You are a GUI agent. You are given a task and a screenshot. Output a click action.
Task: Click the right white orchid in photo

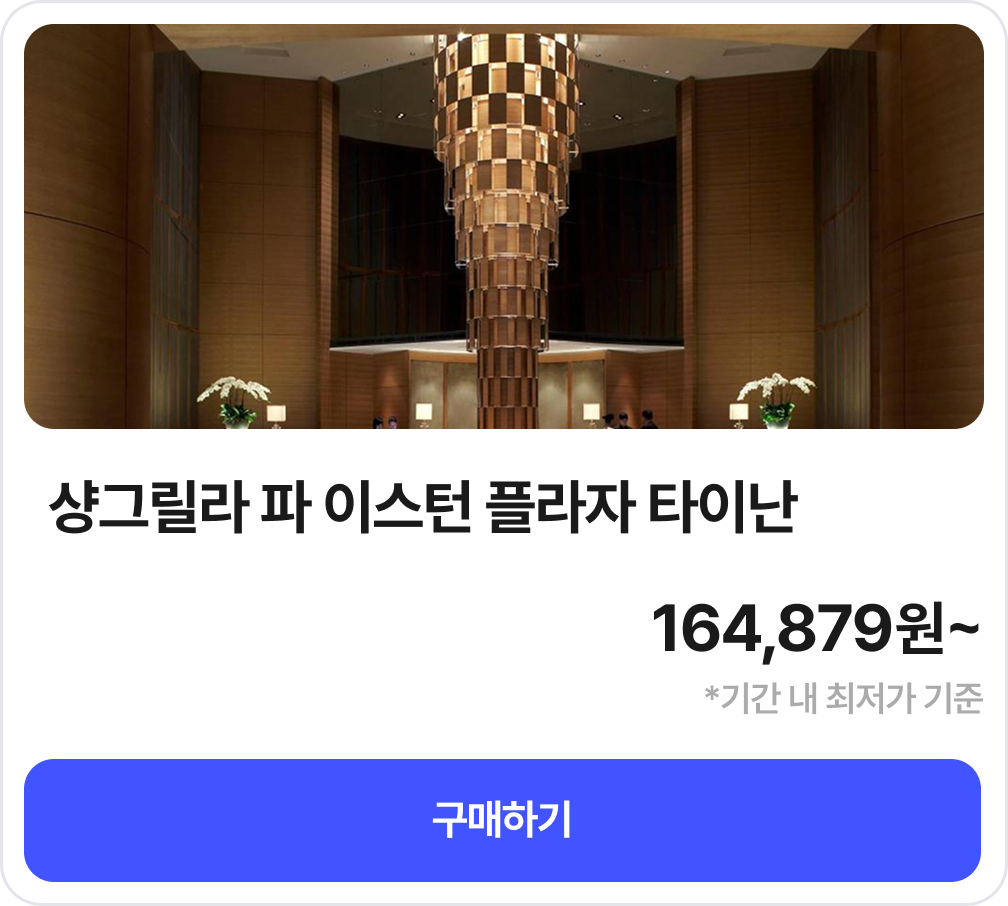pyautogui.click(x=776, y=399)
